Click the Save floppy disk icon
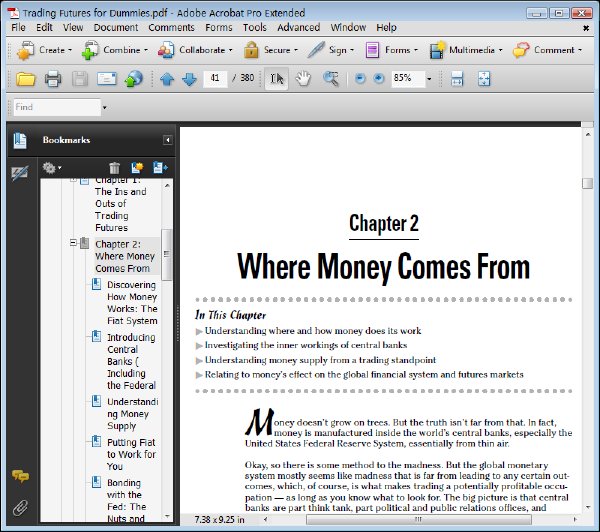The image size is (600, 532). (80, 79)
